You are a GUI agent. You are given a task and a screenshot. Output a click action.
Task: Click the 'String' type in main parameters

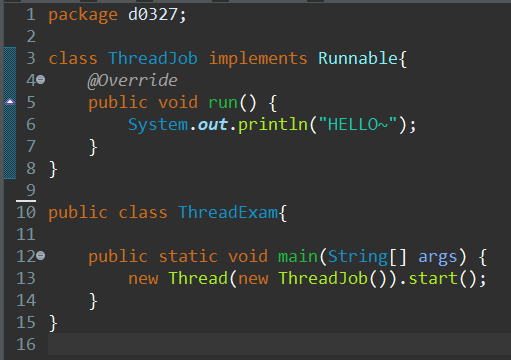coord(358,257)
